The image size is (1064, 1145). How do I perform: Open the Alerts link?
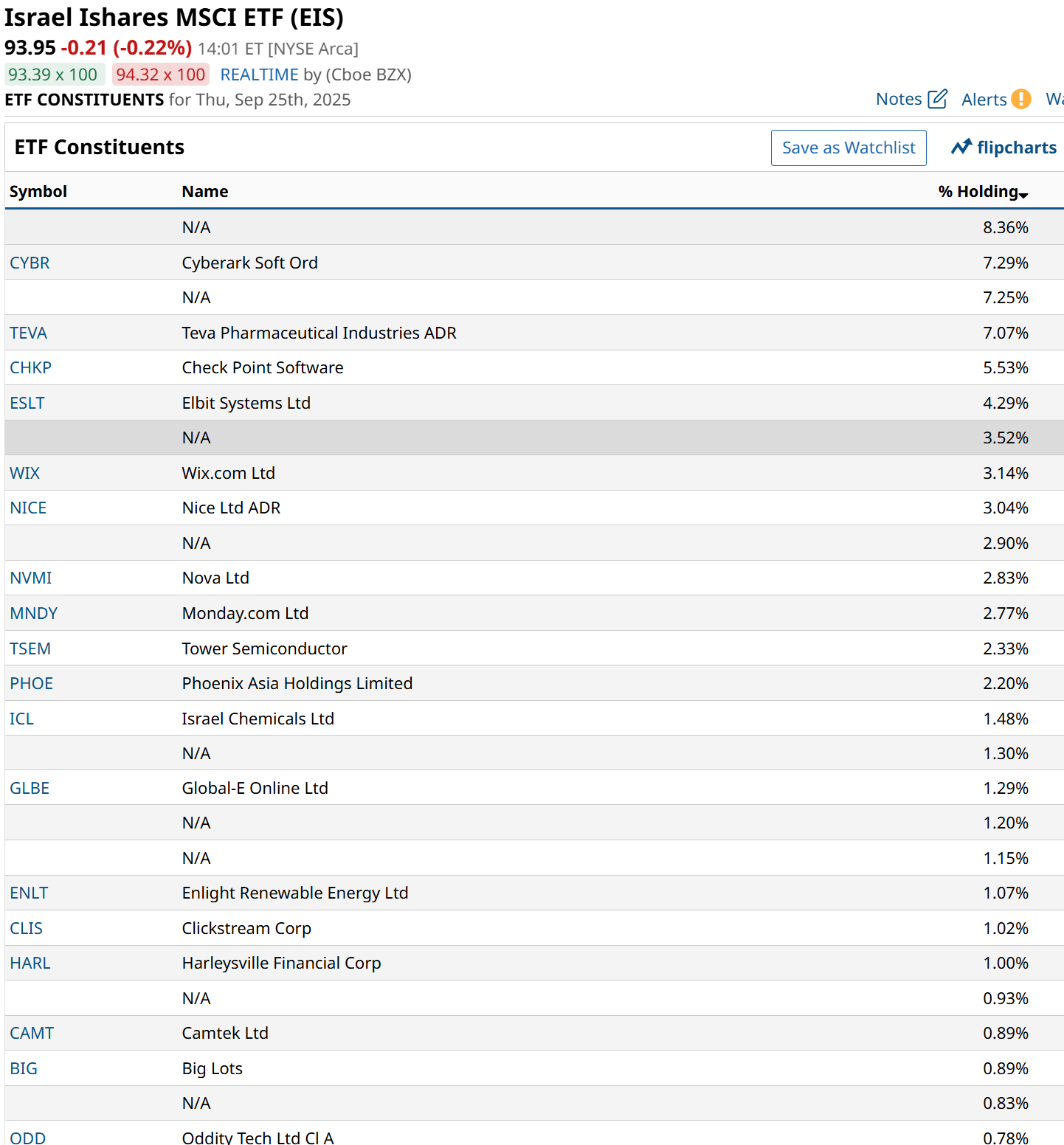984,100
